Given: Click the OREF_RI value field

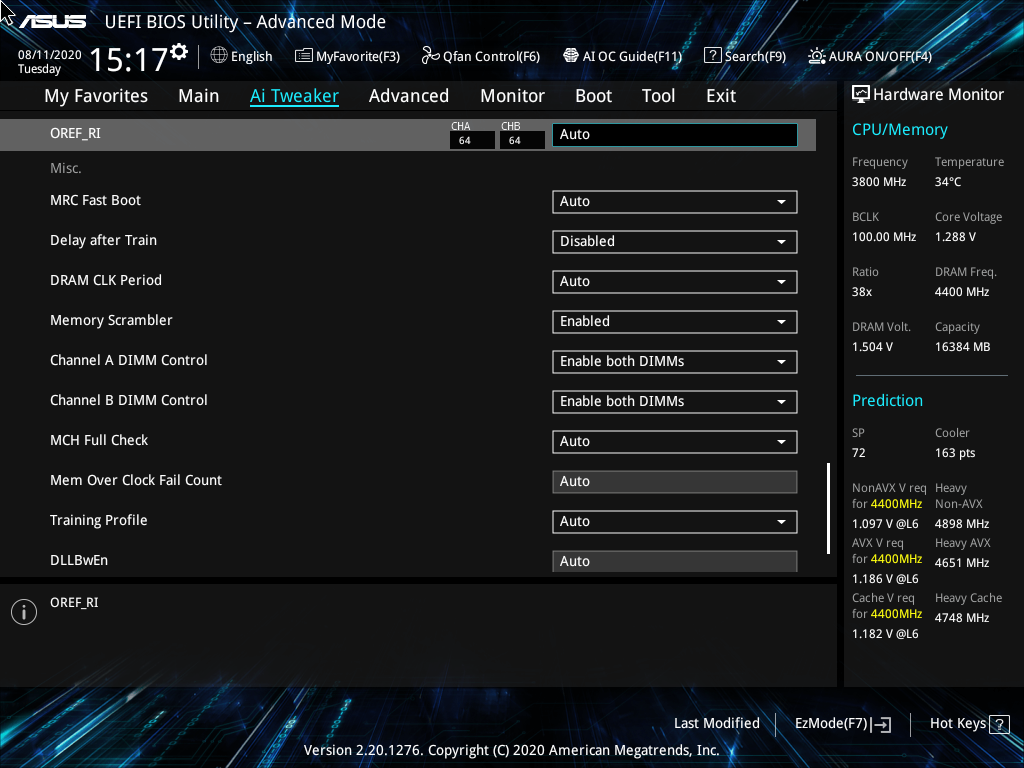Looking at the screenshot, I should [x=674, y=134].
